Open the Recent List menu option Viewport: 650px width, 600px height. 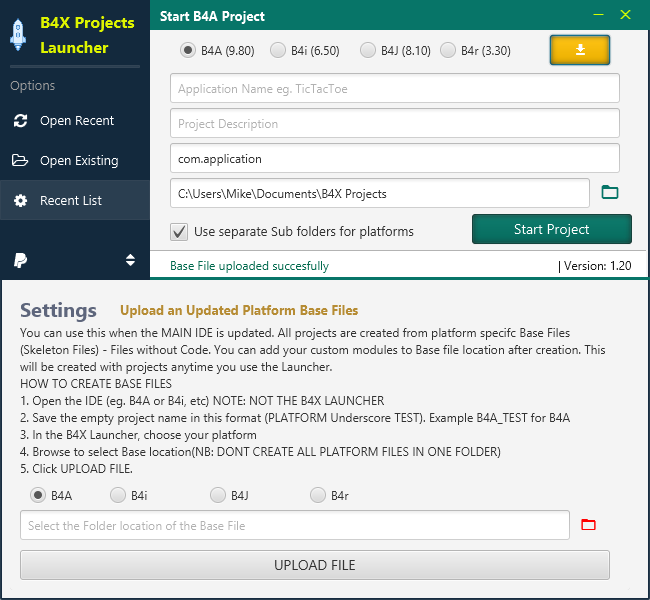[75, 200]
